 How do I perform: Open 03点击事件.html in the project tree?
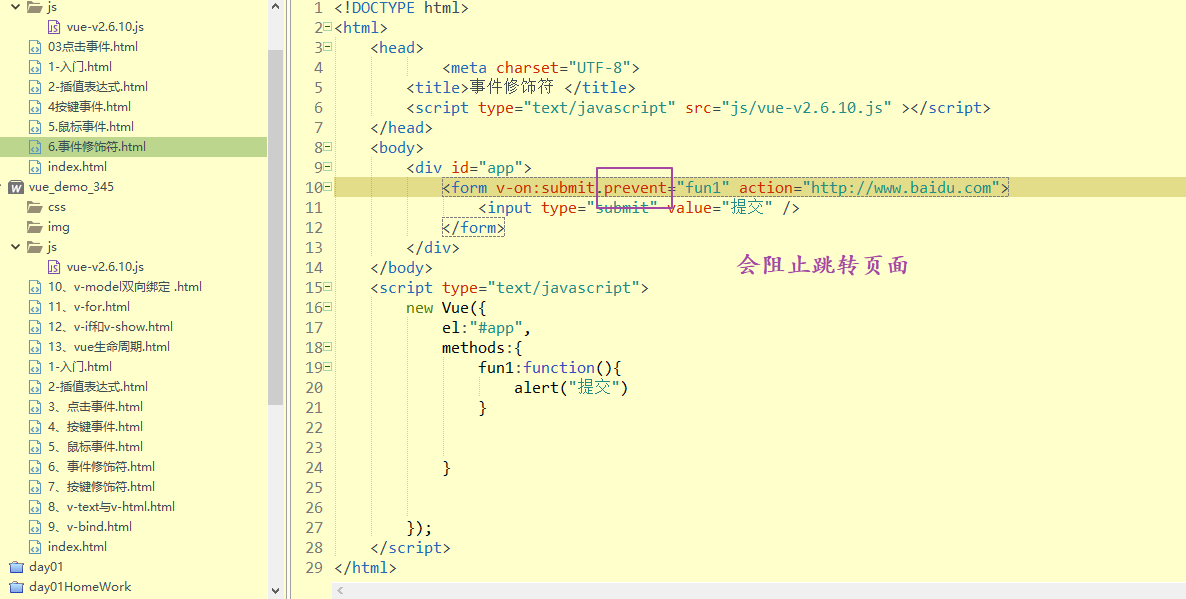click(93, 47)
